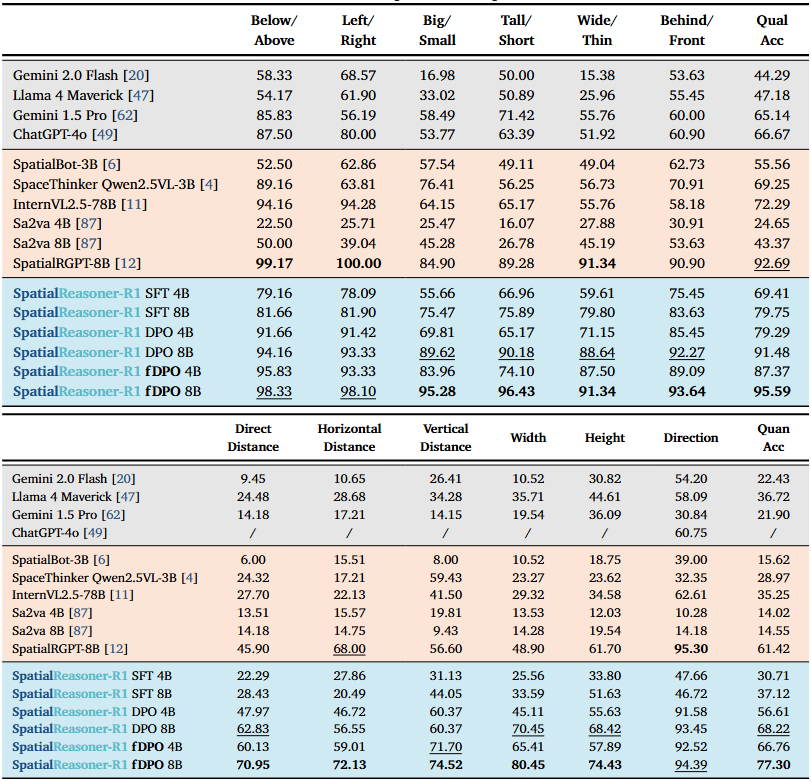The height and width of the screenshot is (781, 811).
Task: Click the underlined value "71.70"
Action: 445,747
